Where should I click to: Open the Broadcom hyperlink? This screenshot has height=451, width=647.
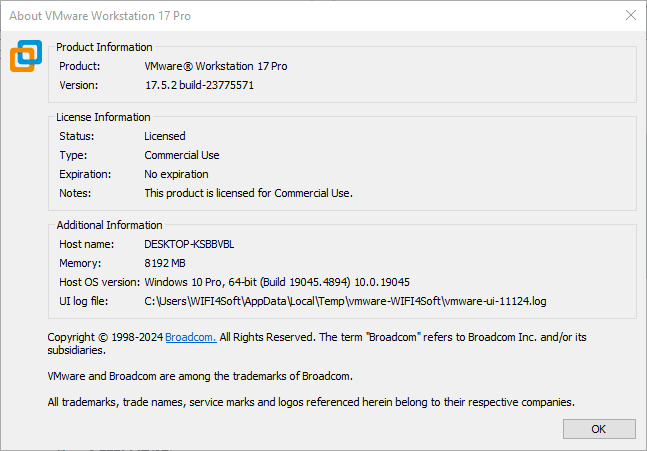tap(190, 338)
